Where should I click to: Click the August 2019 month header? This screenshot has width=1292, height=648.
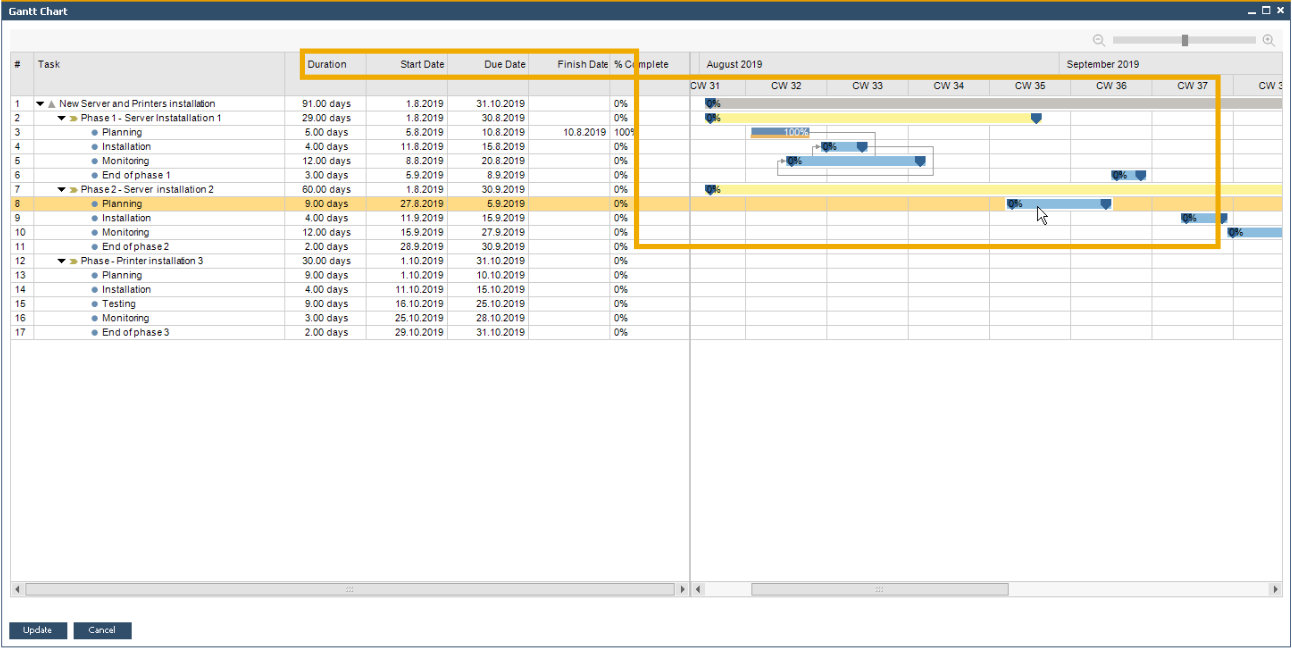tap(734, 64)
